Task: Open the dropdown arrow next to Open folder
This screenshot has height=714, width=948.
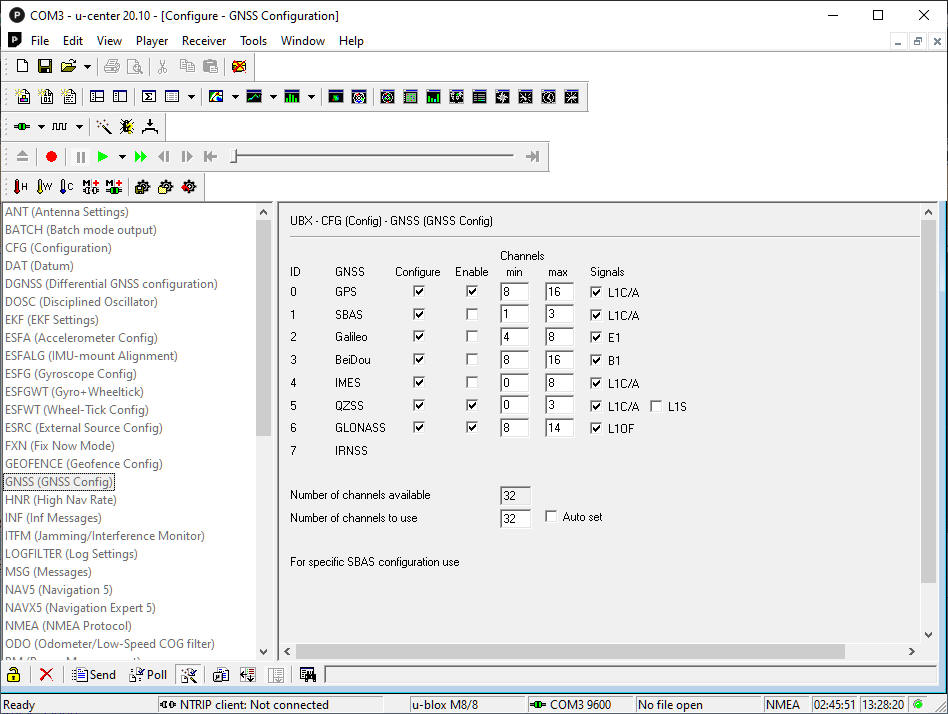Action: click(x=87, y=67)
